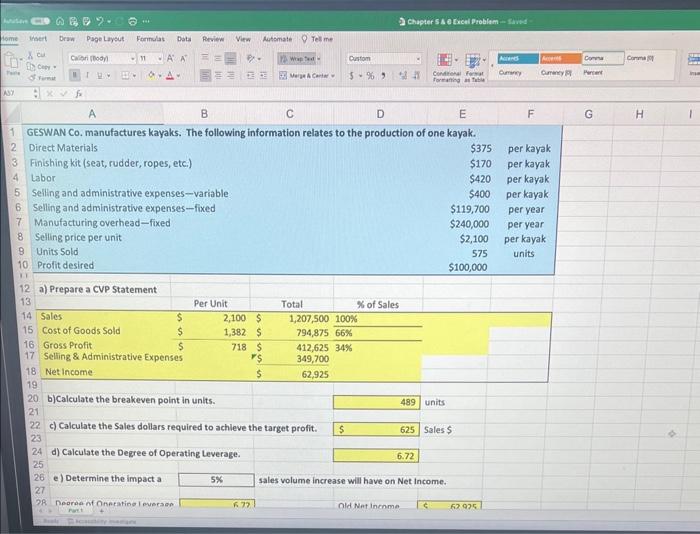Click the Print icon in title bar
Viewport: 700px width, 534px height.
click(x=133, y=21)
